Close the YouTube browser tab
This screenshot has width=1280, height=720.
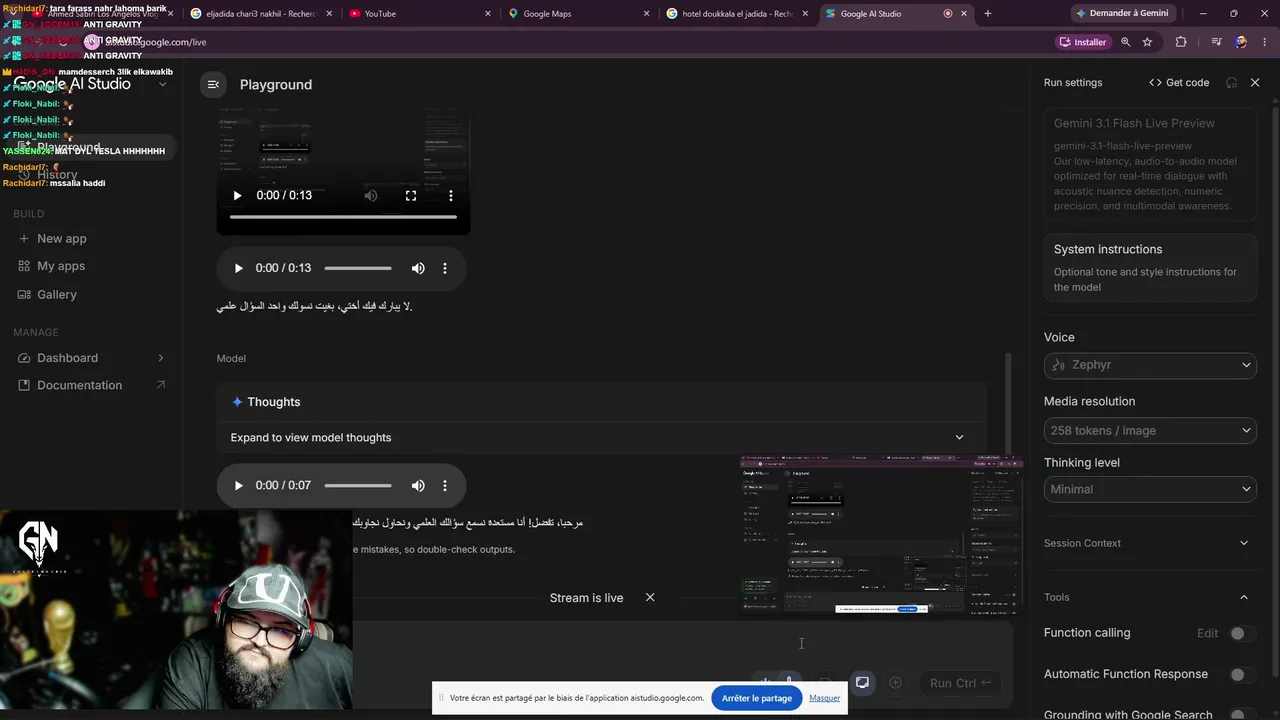[x=488, y=14]
